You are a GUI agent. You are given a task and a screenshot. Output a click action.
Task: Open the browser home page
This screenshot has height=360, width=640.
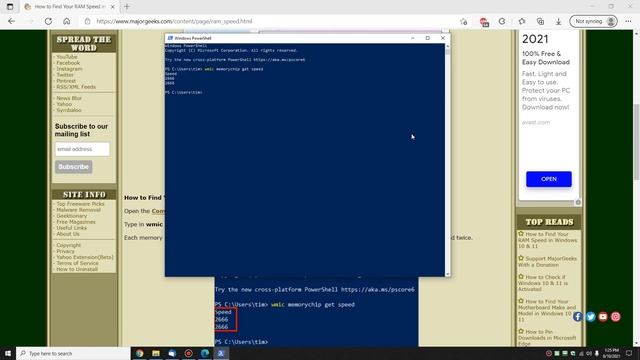(x=67, y=21)
